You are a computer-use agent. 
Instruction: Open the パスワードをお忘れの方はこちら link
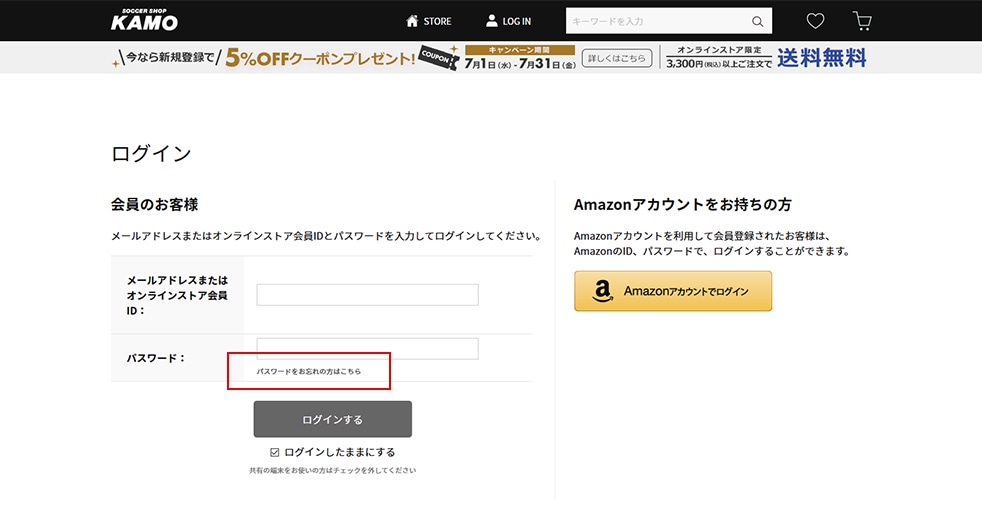coord(309,371)
